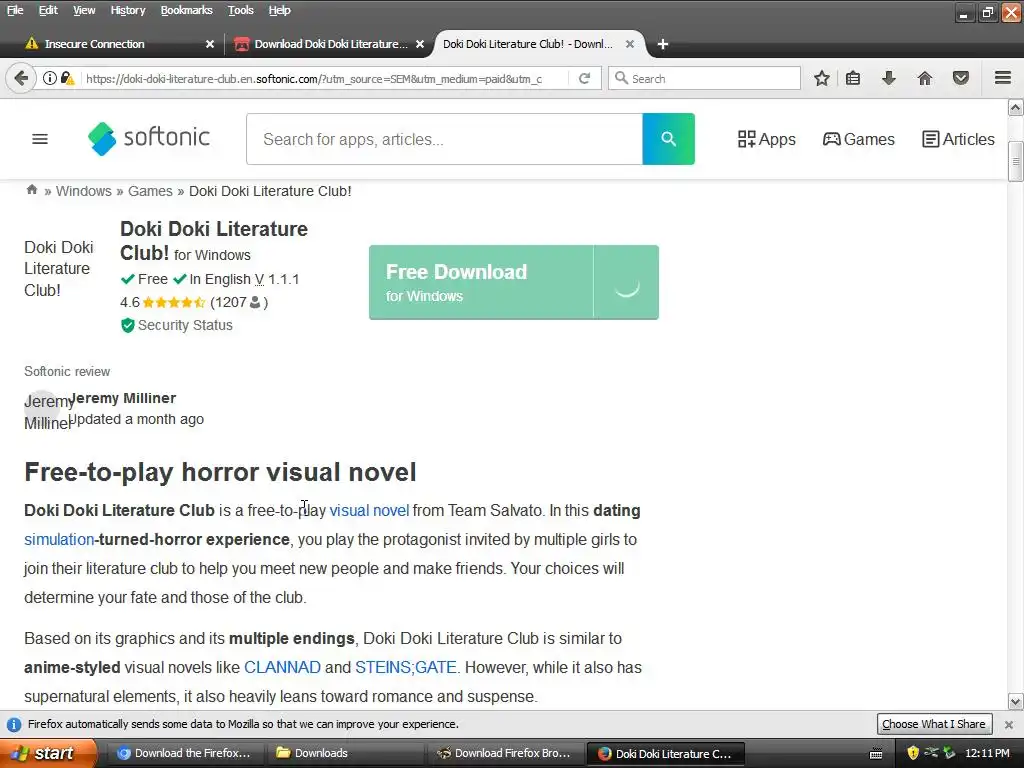Viewport: 1024px width, 768px height.
Task: Open Articles section in Softonic header
Action: point(958,139)
